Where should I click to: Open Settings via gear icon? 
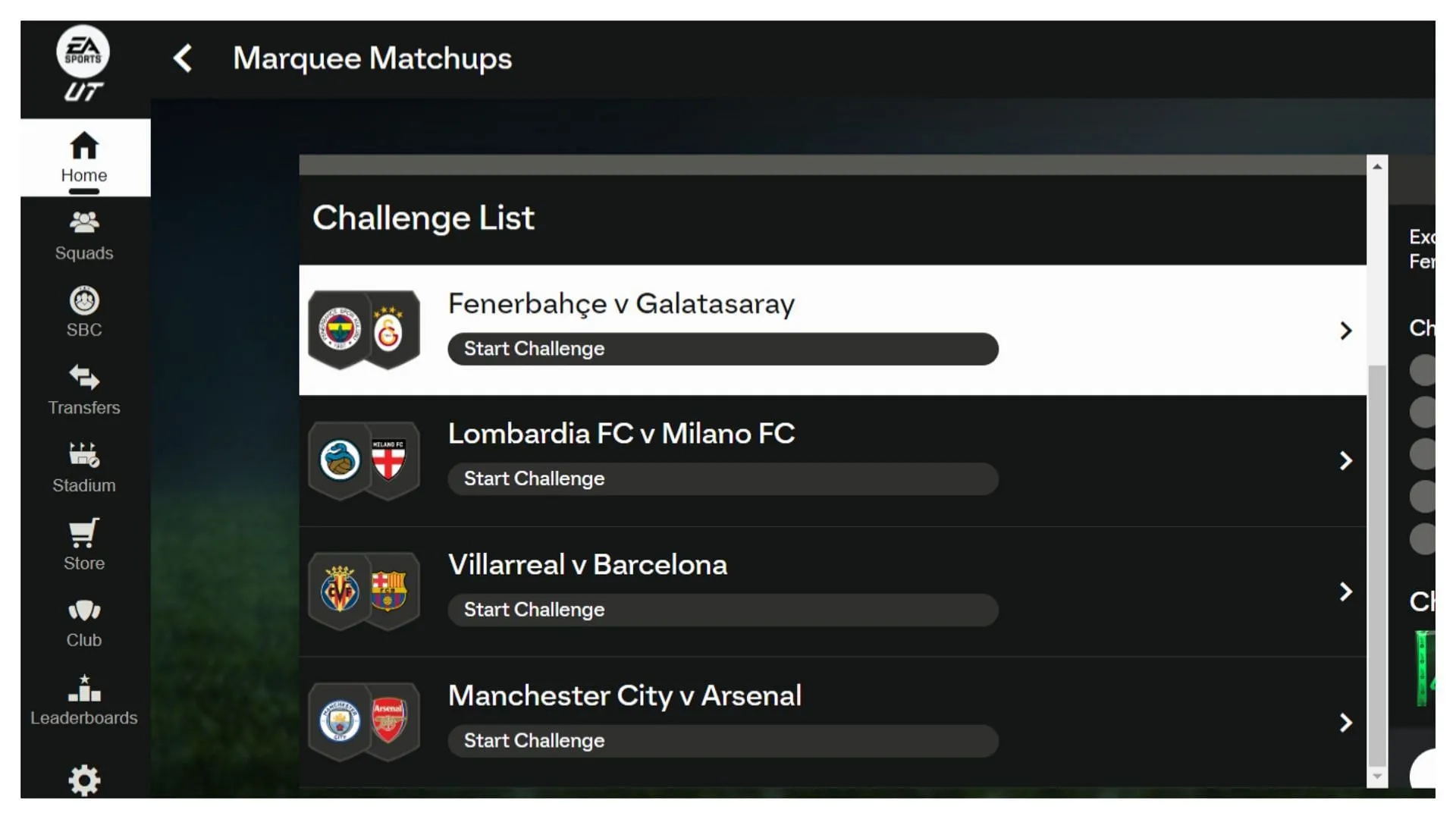[84, 781]
